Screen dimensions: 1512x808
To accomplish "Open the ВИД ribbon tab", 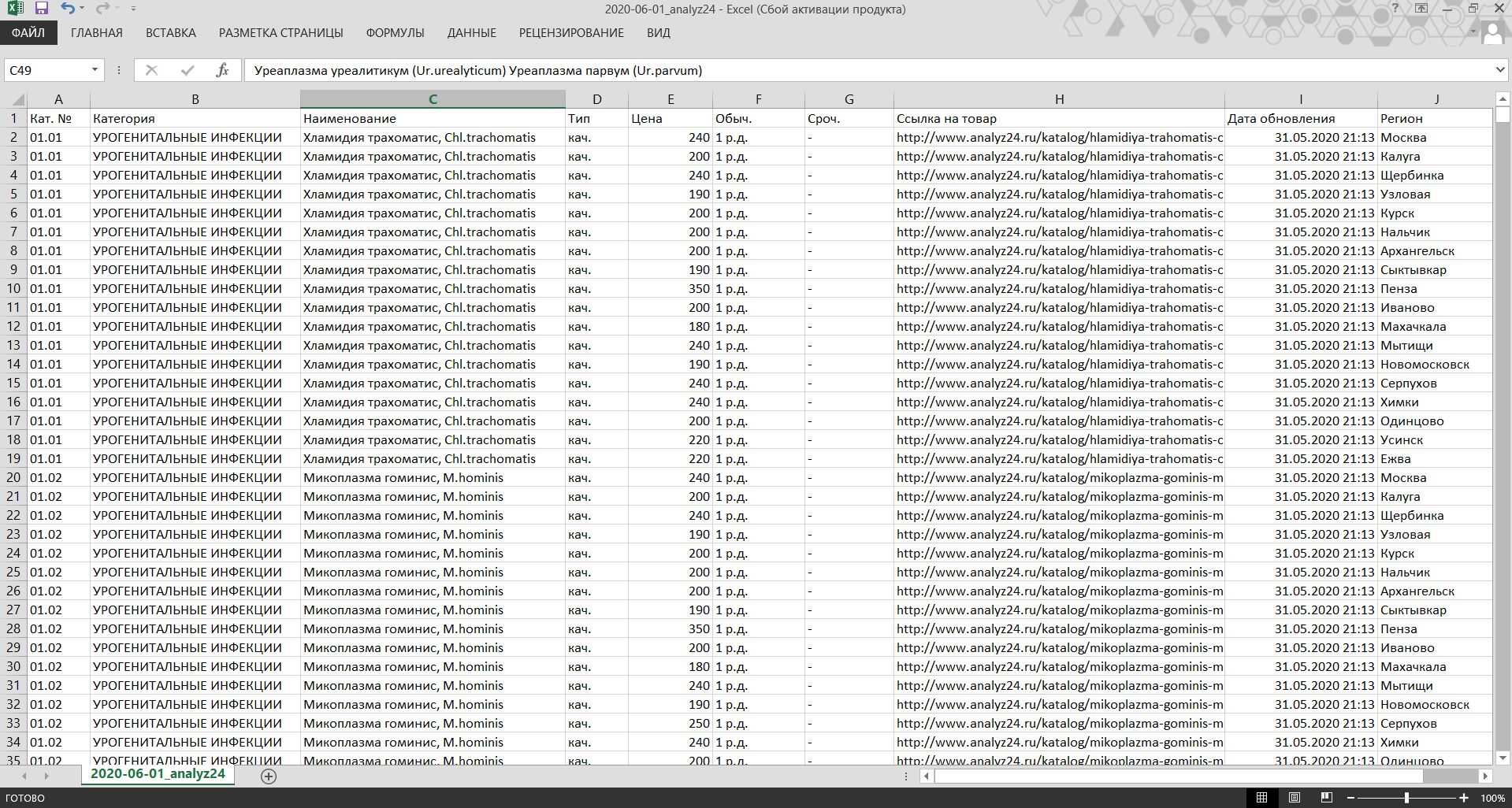I will [659, 33].
